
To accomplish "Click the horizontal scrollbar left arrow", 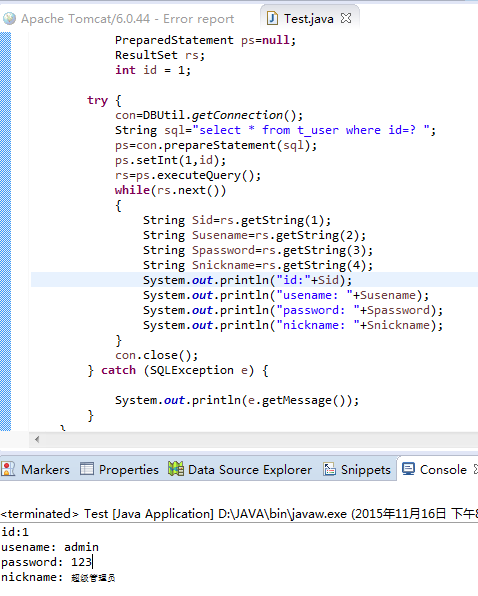I will pyautogui.click(x=37, y=439).
